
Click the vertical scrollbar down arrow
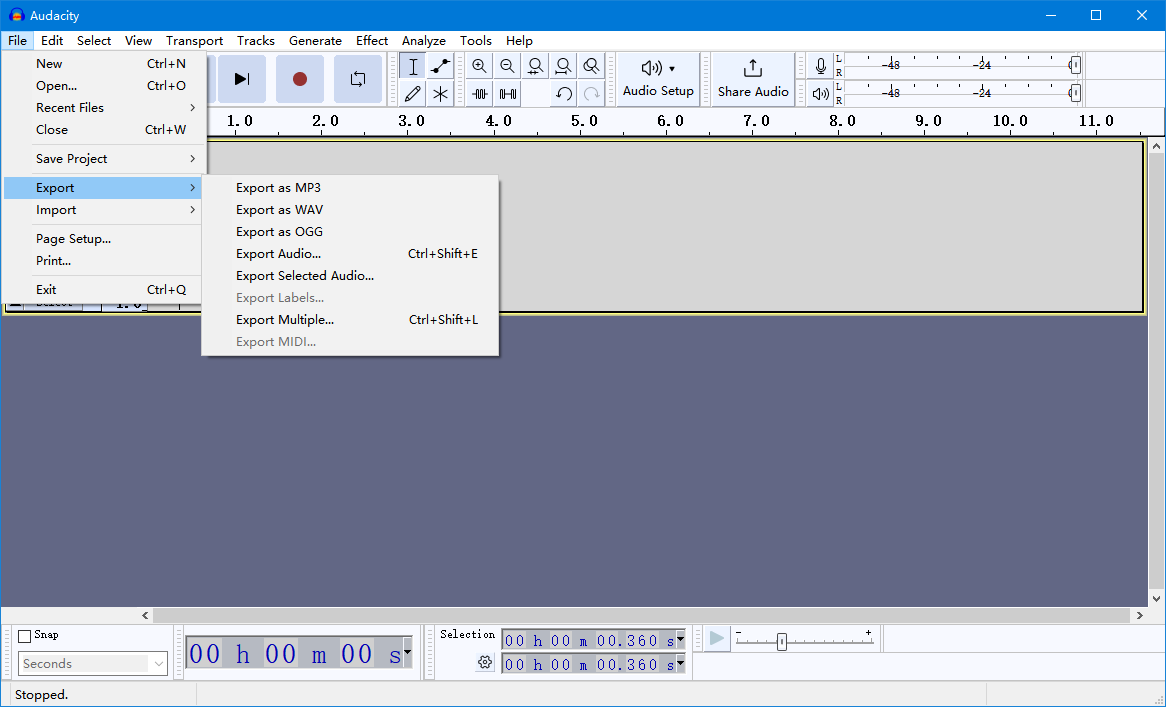[1156, 599]
